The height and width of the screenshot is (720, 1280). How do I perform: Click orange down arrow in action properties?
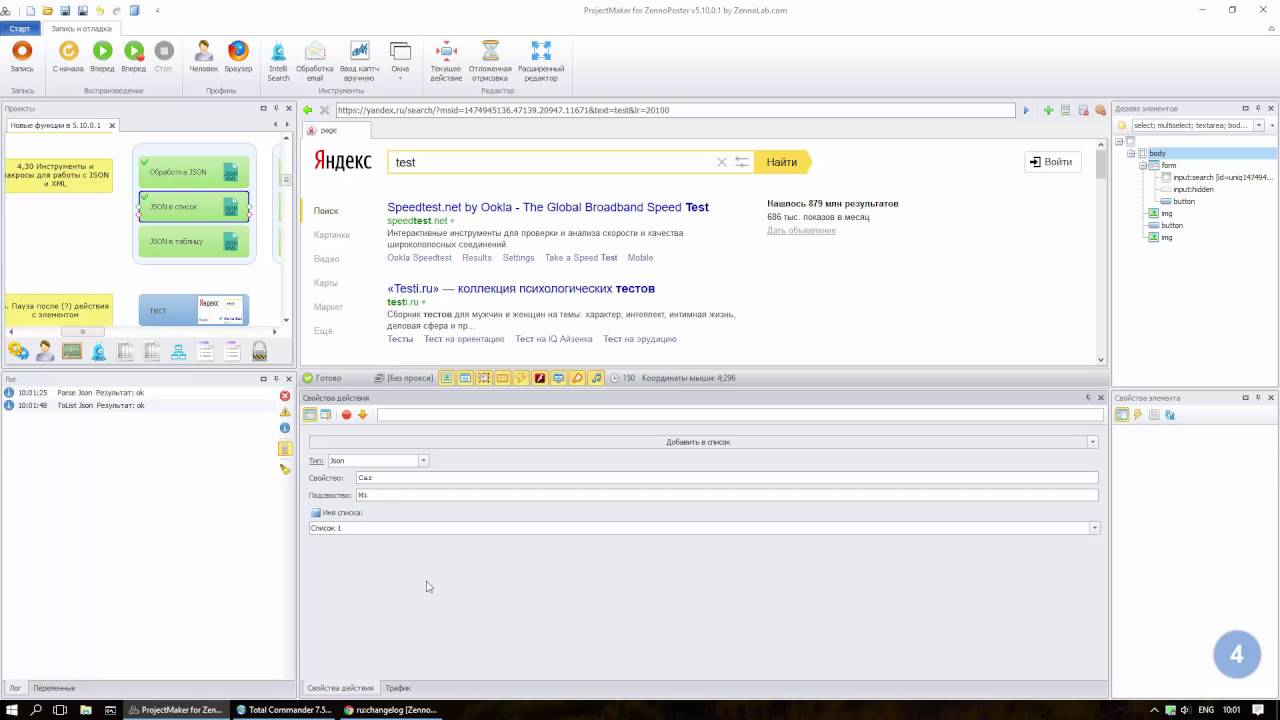coord(362,414)
